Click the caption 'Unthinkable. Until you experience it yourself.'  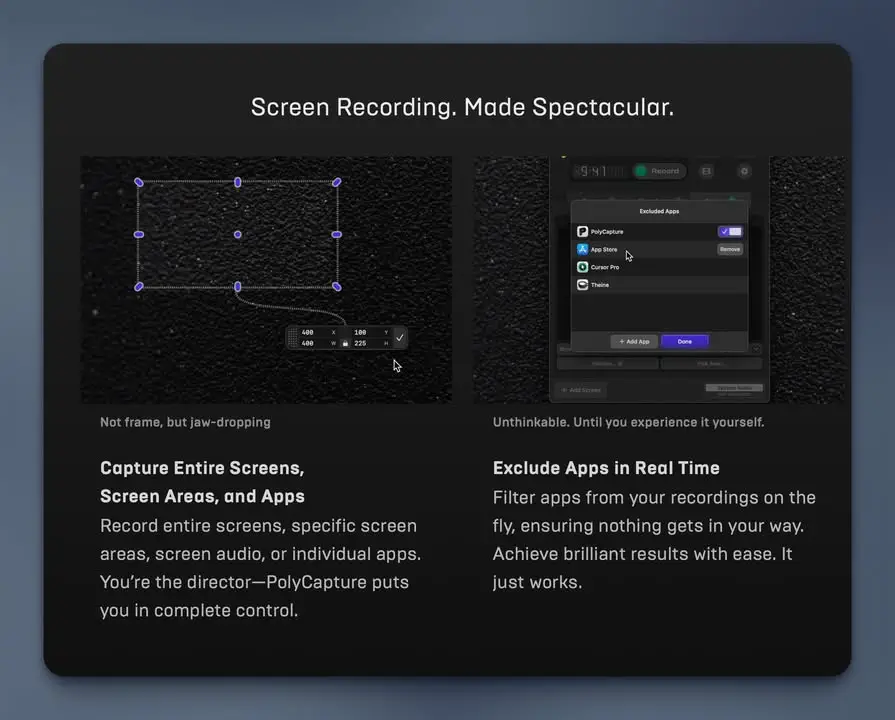point(628,422)
